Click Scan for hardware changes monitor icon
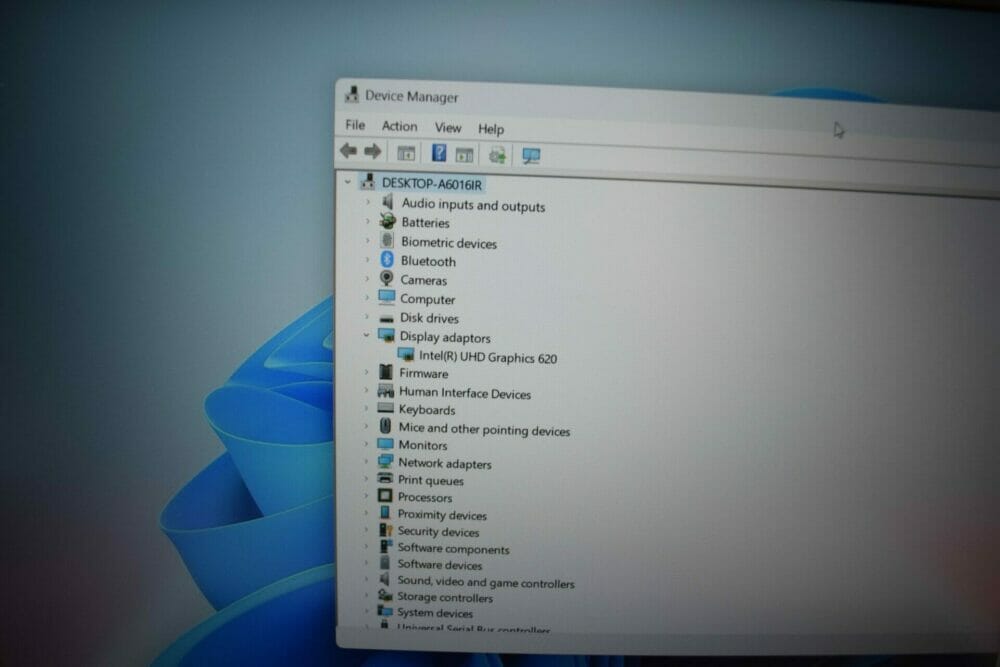The height and width of the screenshot is (667, 1000). click(x=531, y=156)
